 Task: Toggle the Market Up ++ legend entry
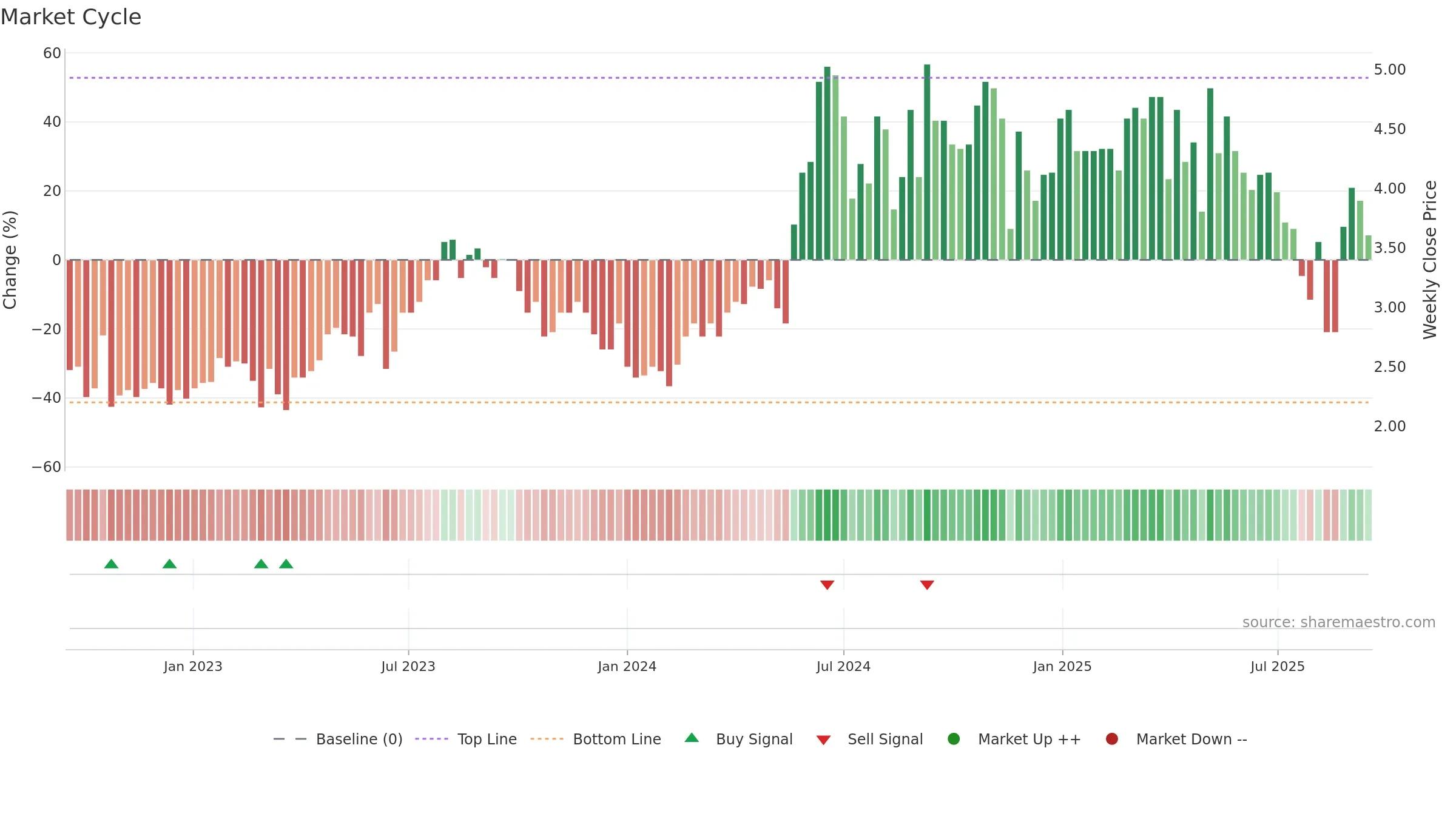coord(1014,739)
